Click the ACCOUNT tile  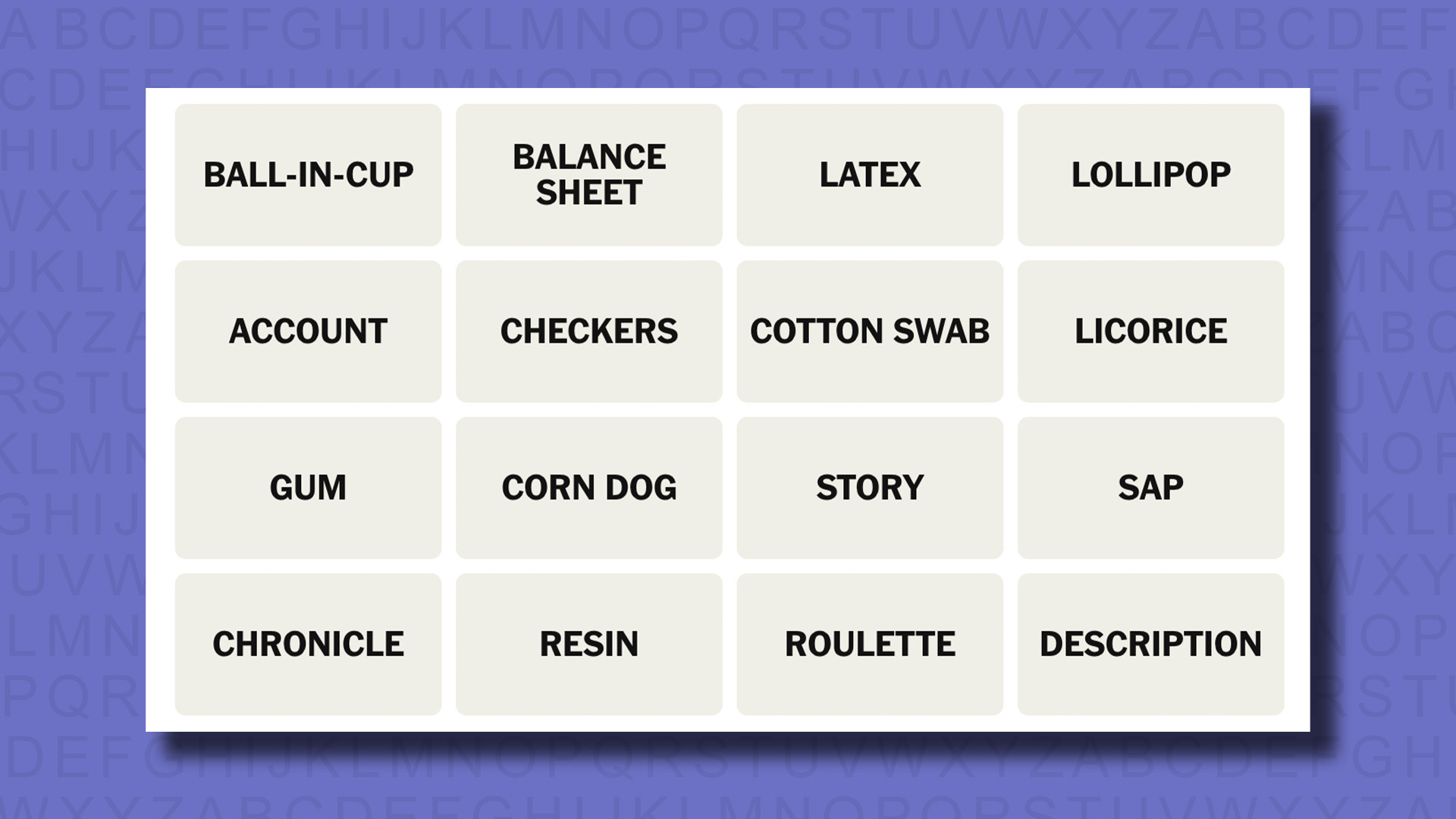click(x=308, y=330)
